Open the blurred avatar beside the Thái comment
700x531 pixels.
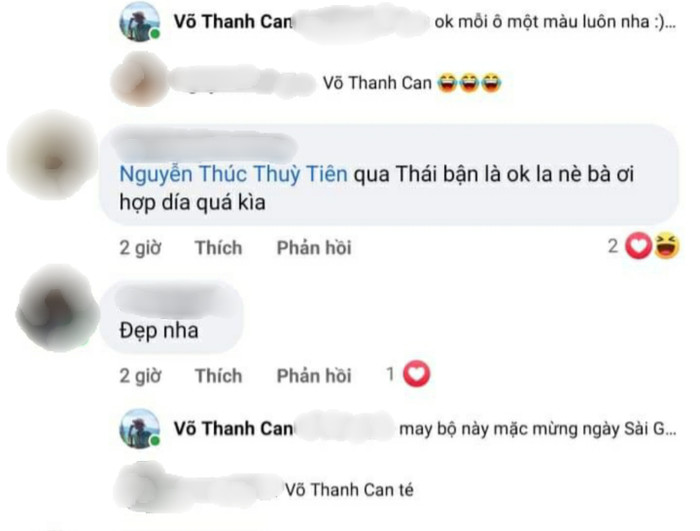[x=53, y=156]
